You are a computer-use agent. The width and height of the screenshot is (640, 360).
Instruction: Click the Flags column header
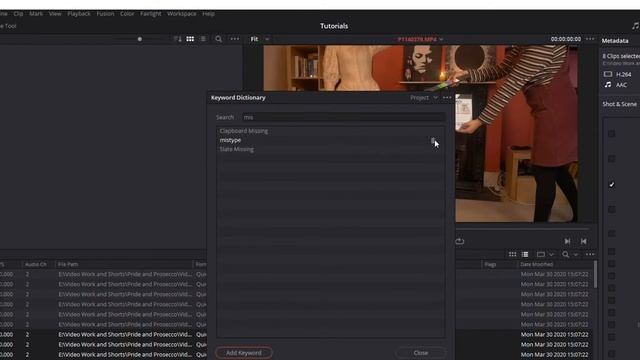pyautogui.click(x=490, y=264)
